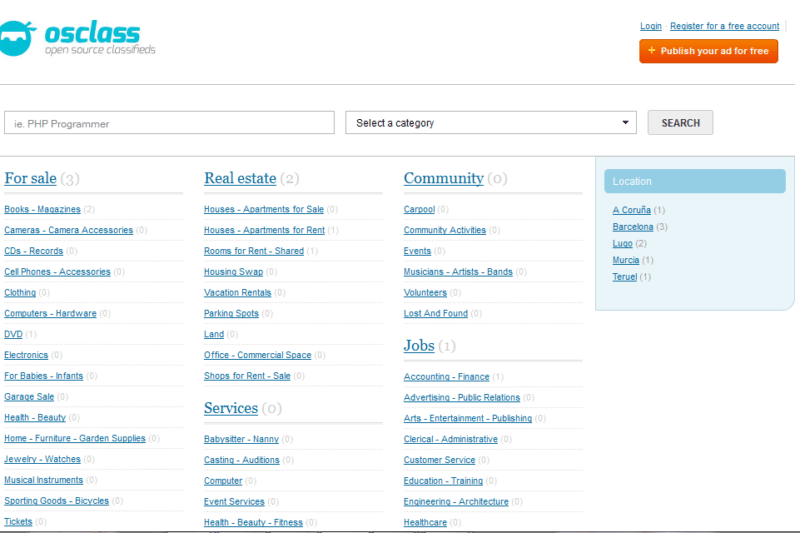Image resolution: width=800 pixels, height=533 pixels.
Task: Click the SEARCH button
Action: click(680, 123)
